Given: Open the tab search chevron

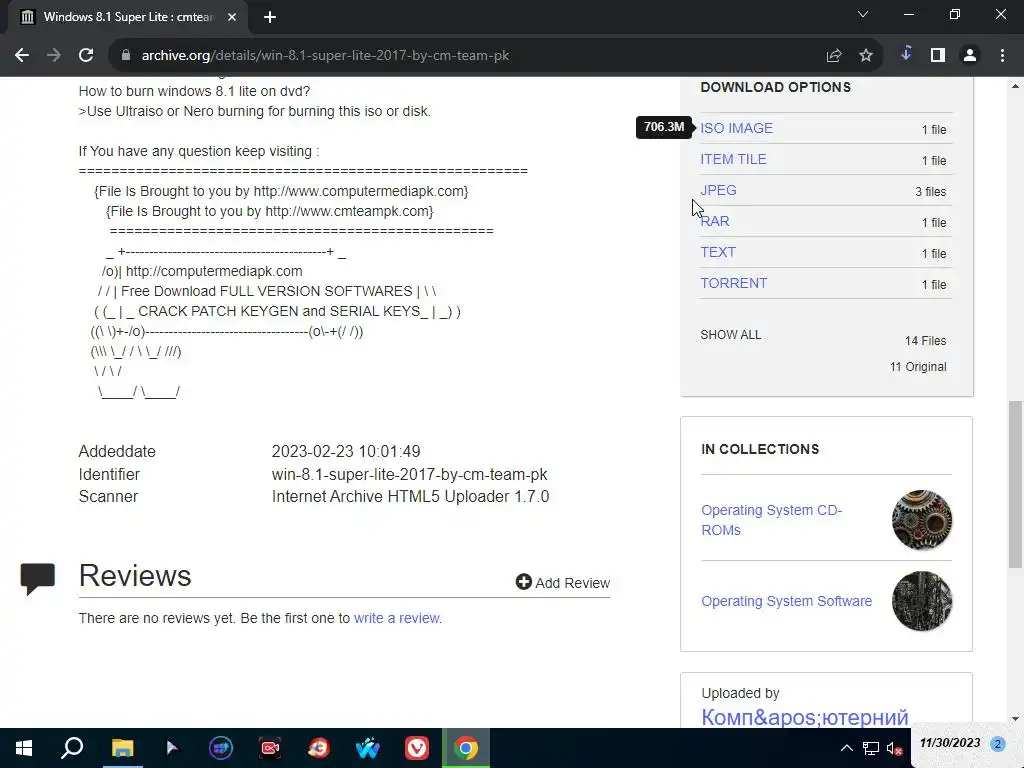Looking at the screenshot, I should 863,14.
